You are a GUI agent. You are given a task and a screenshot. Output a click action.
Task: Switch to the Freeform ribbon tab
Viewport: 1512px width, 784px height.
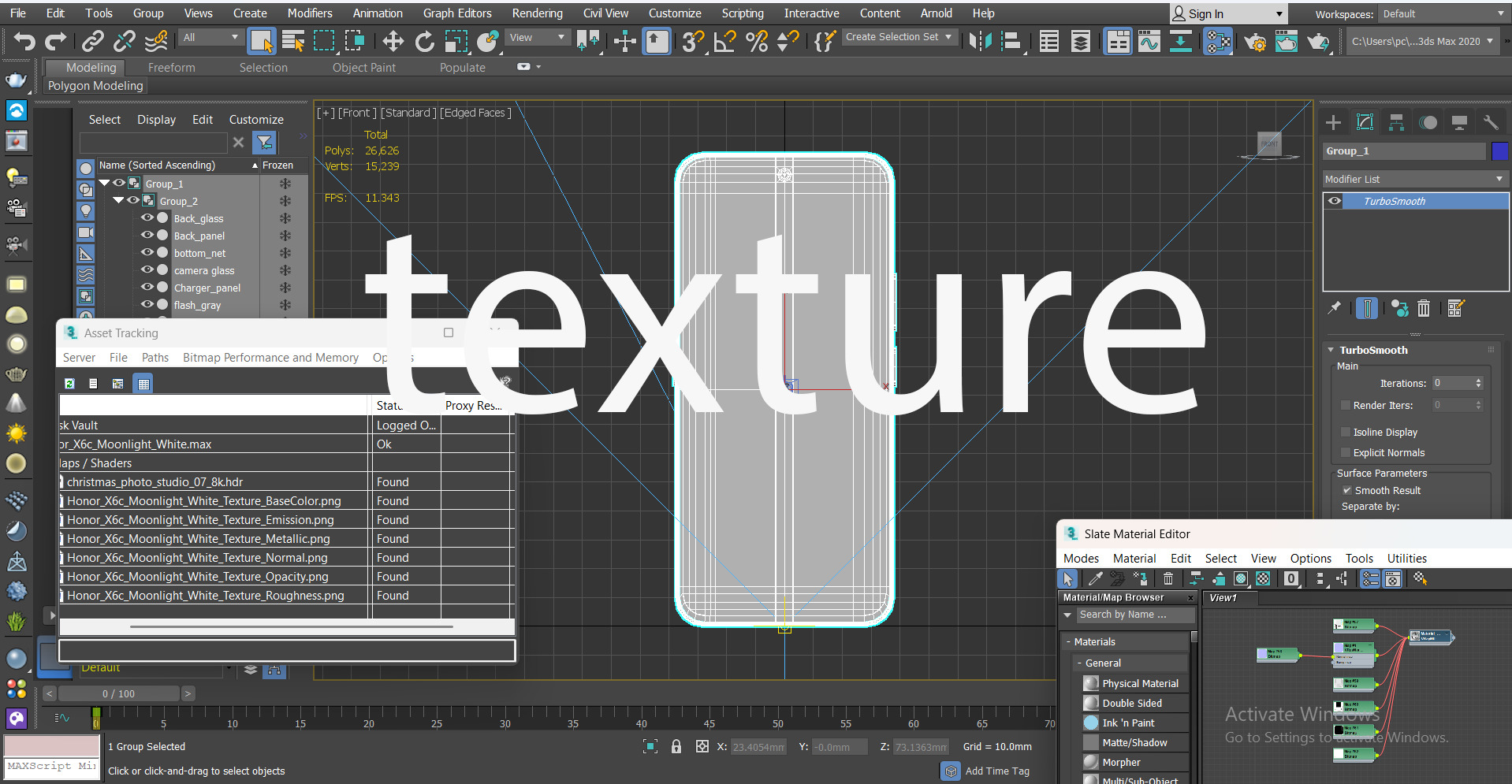(171, 68)
